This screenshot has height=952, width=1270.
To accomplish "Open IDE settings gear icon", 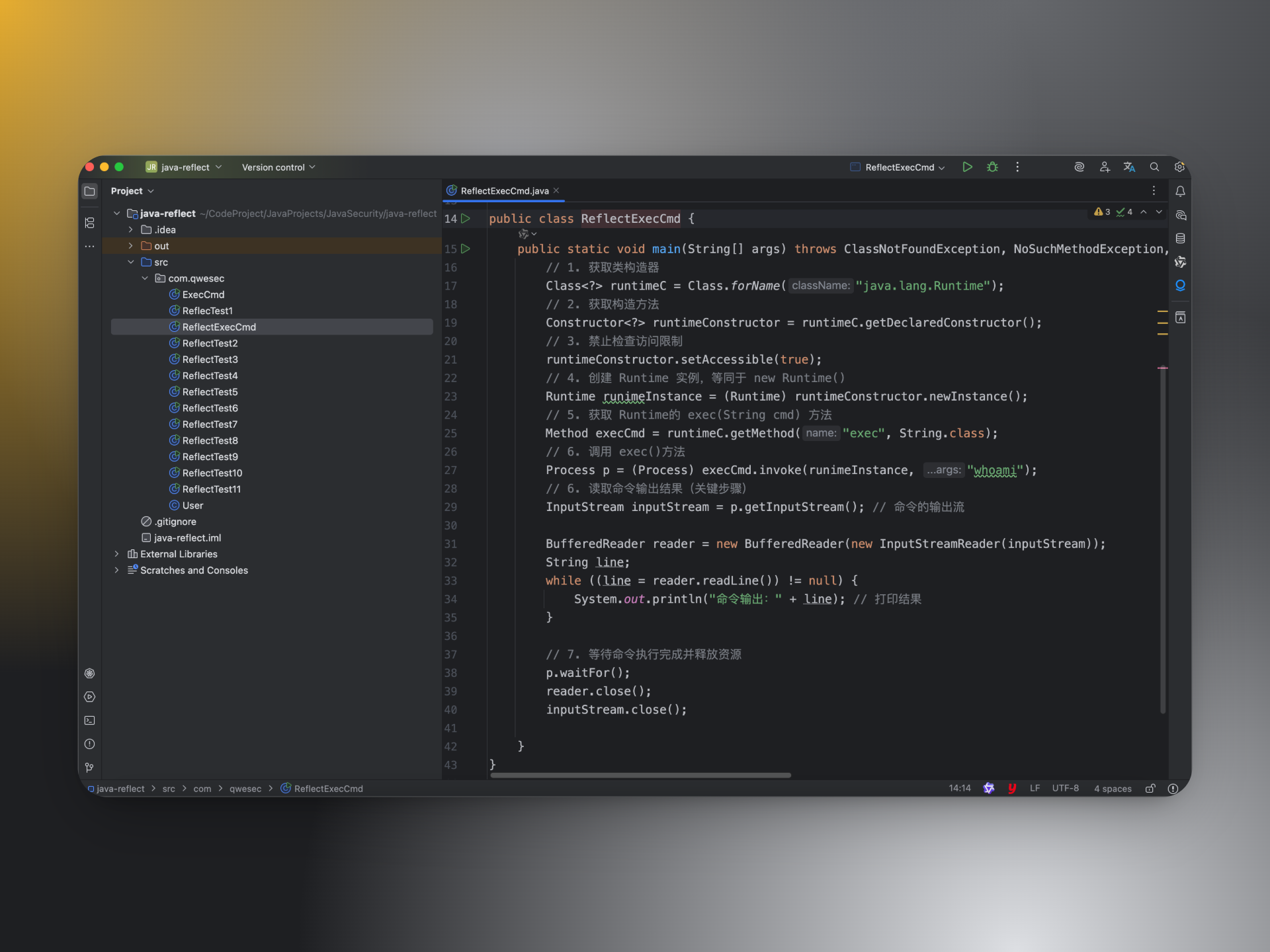I will 1179,167.
